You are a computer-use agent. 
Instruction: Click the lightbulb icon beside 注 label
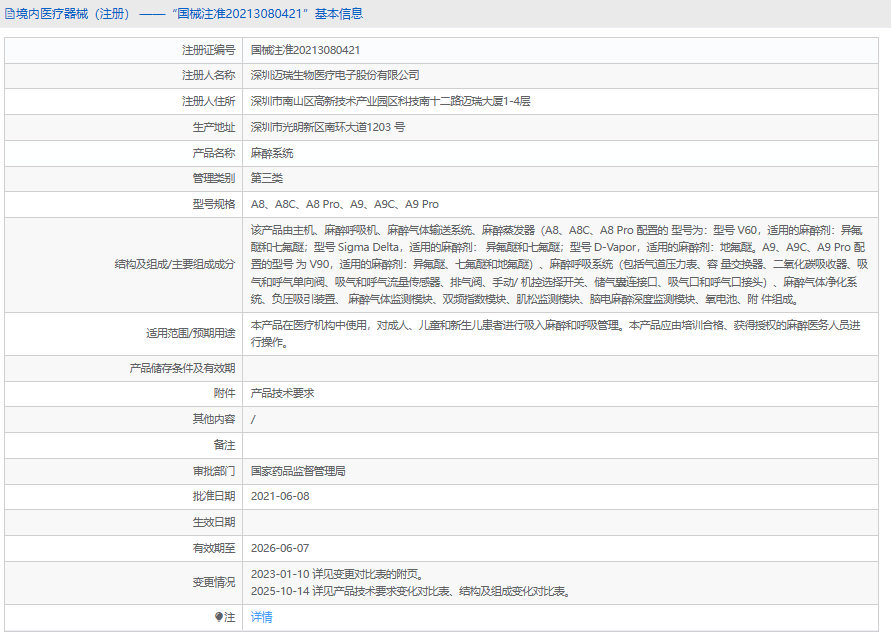click(x=219, y=617)
